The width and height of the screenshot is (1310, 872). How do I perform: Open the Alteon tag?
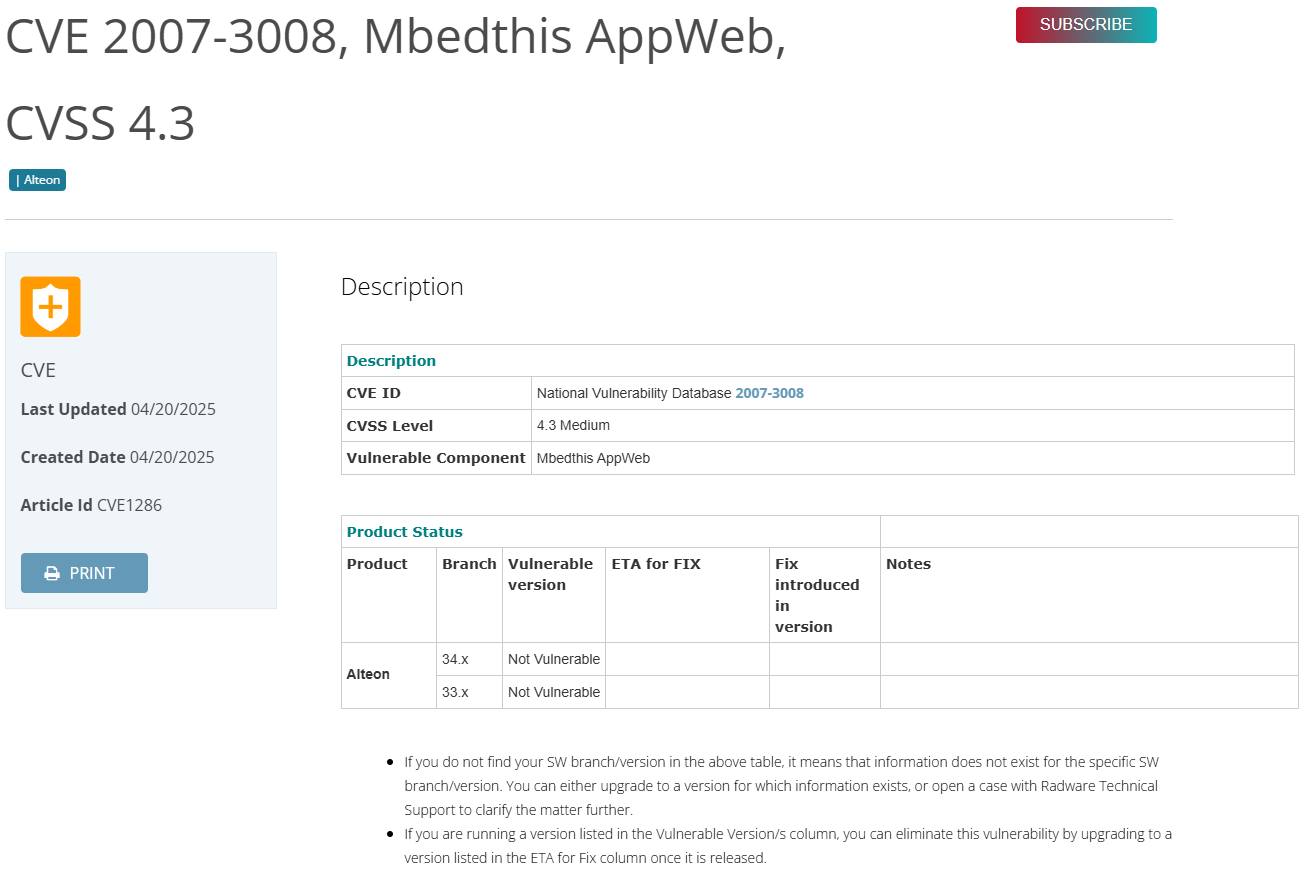38,180
